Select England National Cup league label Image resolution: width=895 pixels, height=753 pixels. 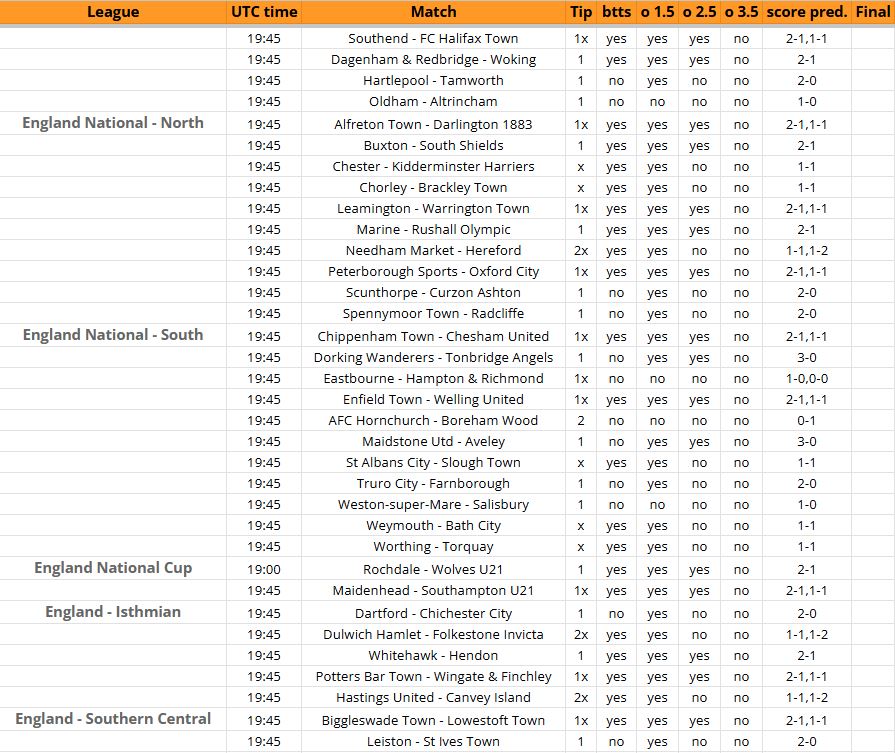click(x=113, y=568)
